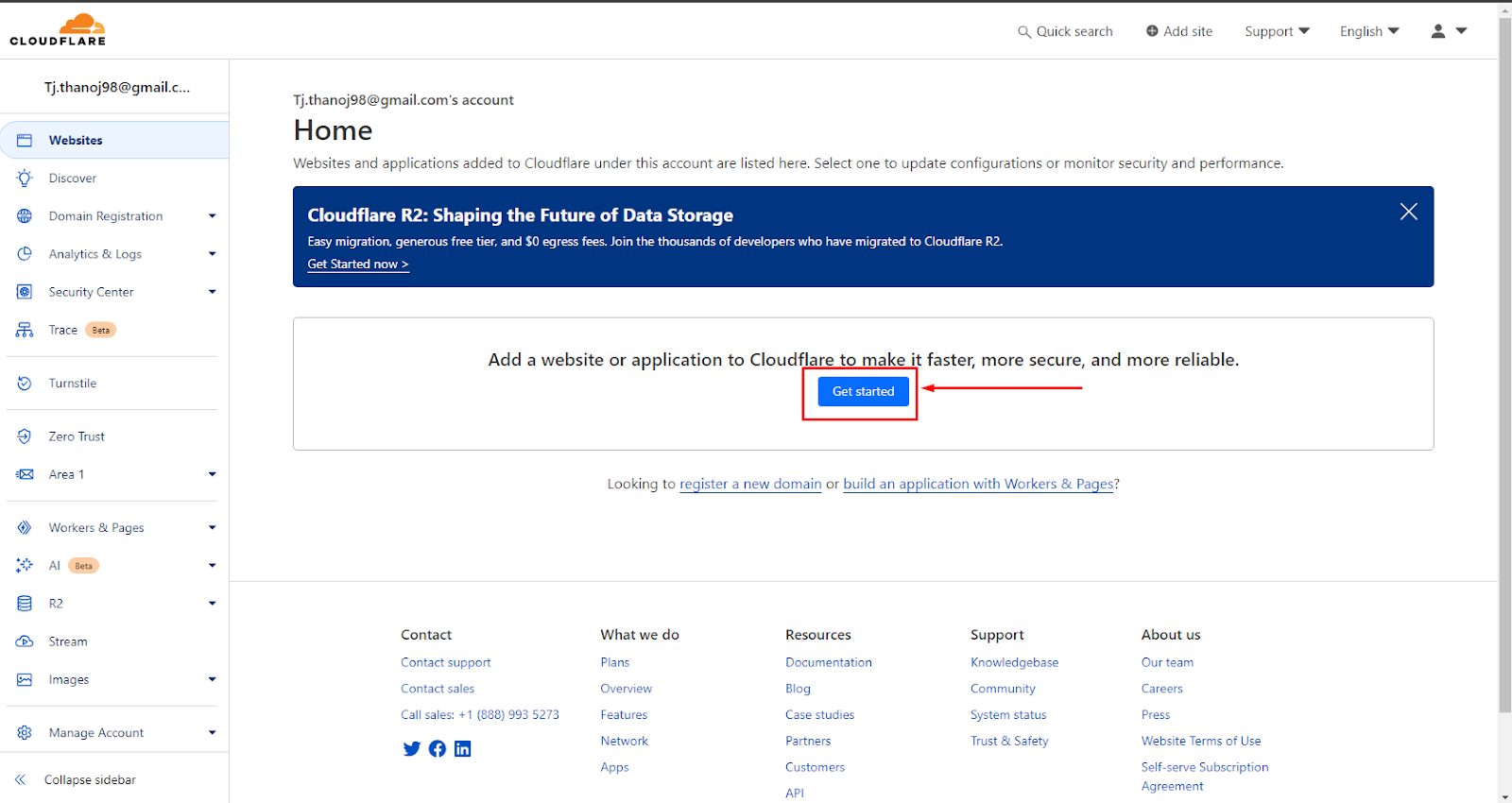The image size is (1512, 803).
Task: Click the Discover lightbulb icon
Action: (25, 178)
